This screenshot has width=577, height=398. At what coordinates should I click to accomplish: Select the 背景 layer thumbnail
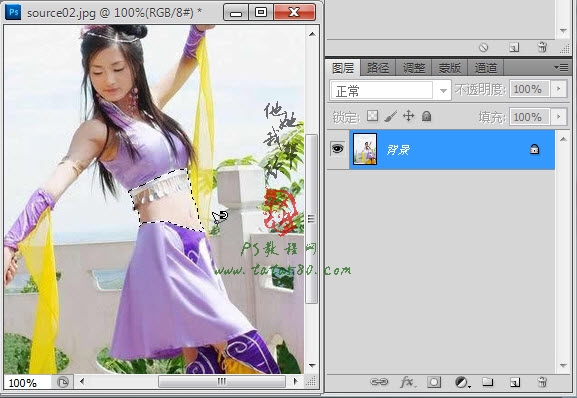click(365, 149)
